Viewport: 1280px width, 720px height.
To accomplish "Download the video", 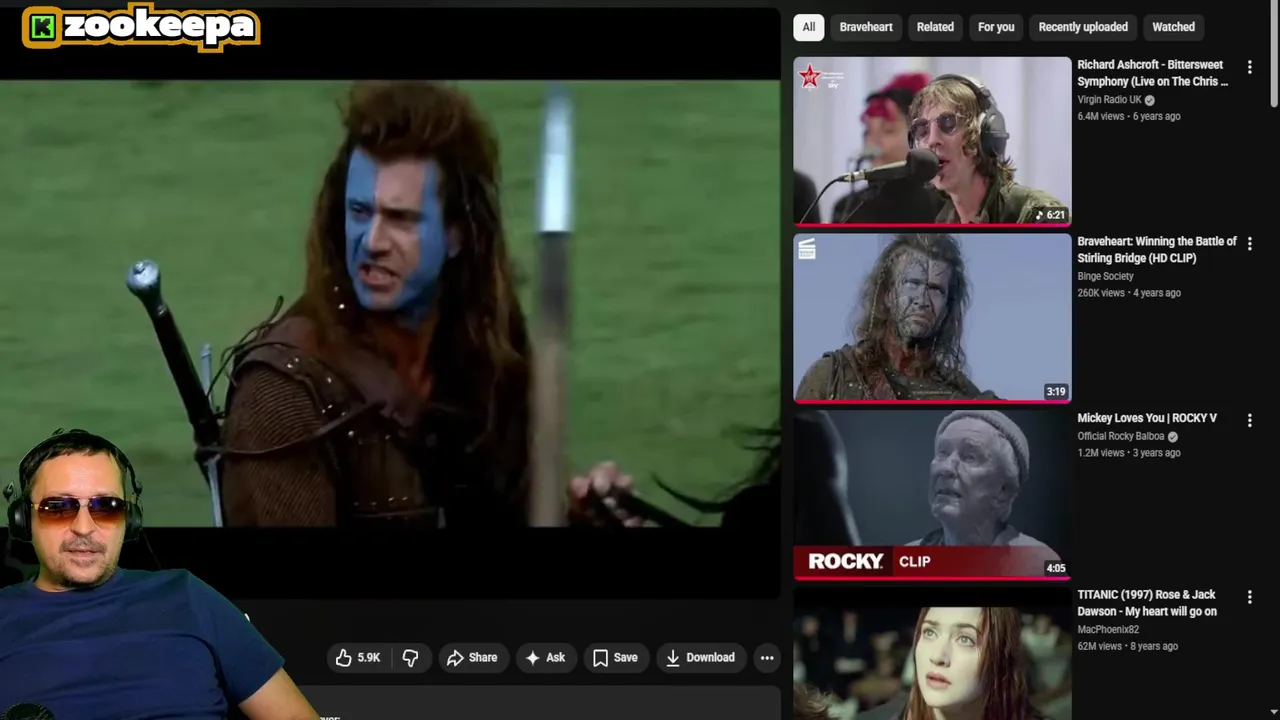I will coord(700,657).
